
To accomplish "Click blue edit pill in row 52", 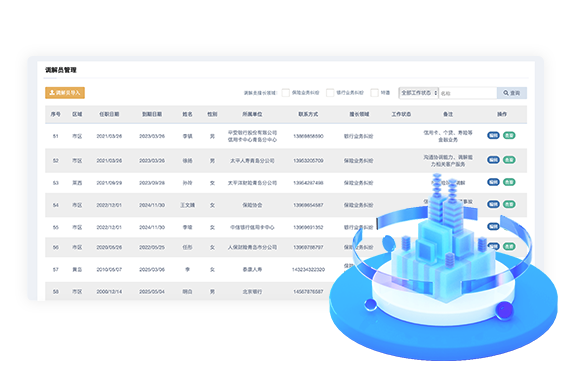I will pos(493,160).
